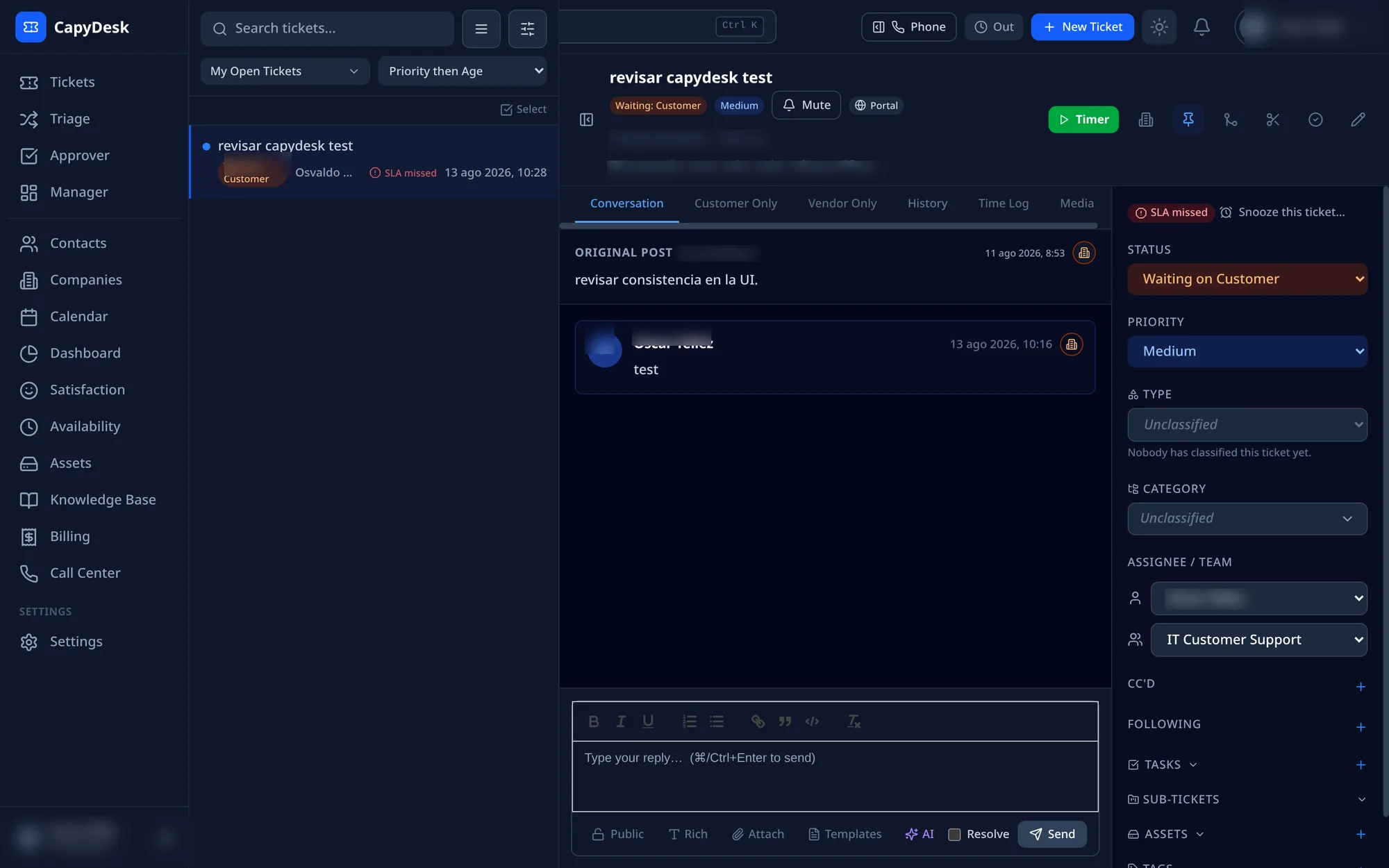This screenshot has height=868, width=1389.
Task: Open ticket filter sliders icon
Action: pyautogui.click(x=527, y=28)
